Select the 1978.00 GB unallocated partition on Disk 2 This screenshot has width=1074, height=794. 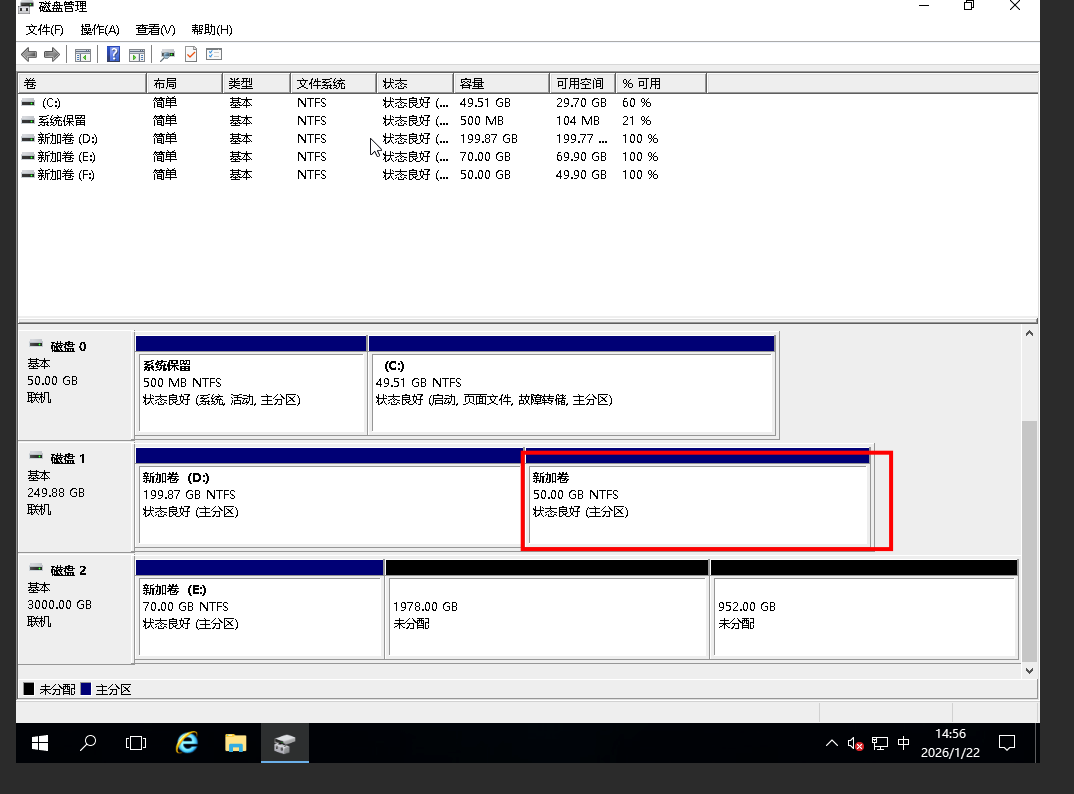546,615
